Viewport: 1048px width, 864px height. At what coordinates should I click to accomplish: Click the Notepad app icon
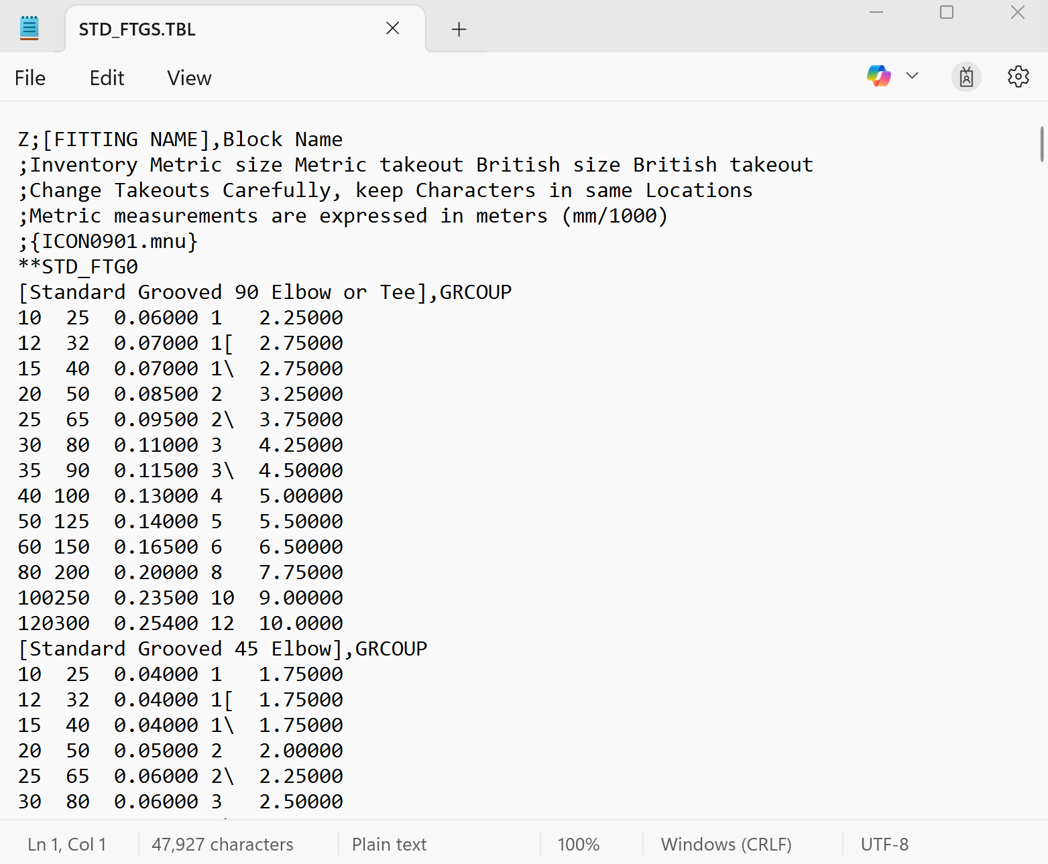click(29, 29)
